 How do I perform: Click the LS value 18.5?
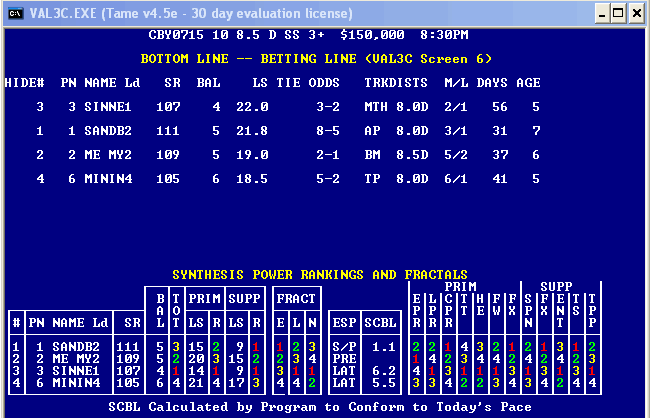pyautogui.click(x=252, y=179)
